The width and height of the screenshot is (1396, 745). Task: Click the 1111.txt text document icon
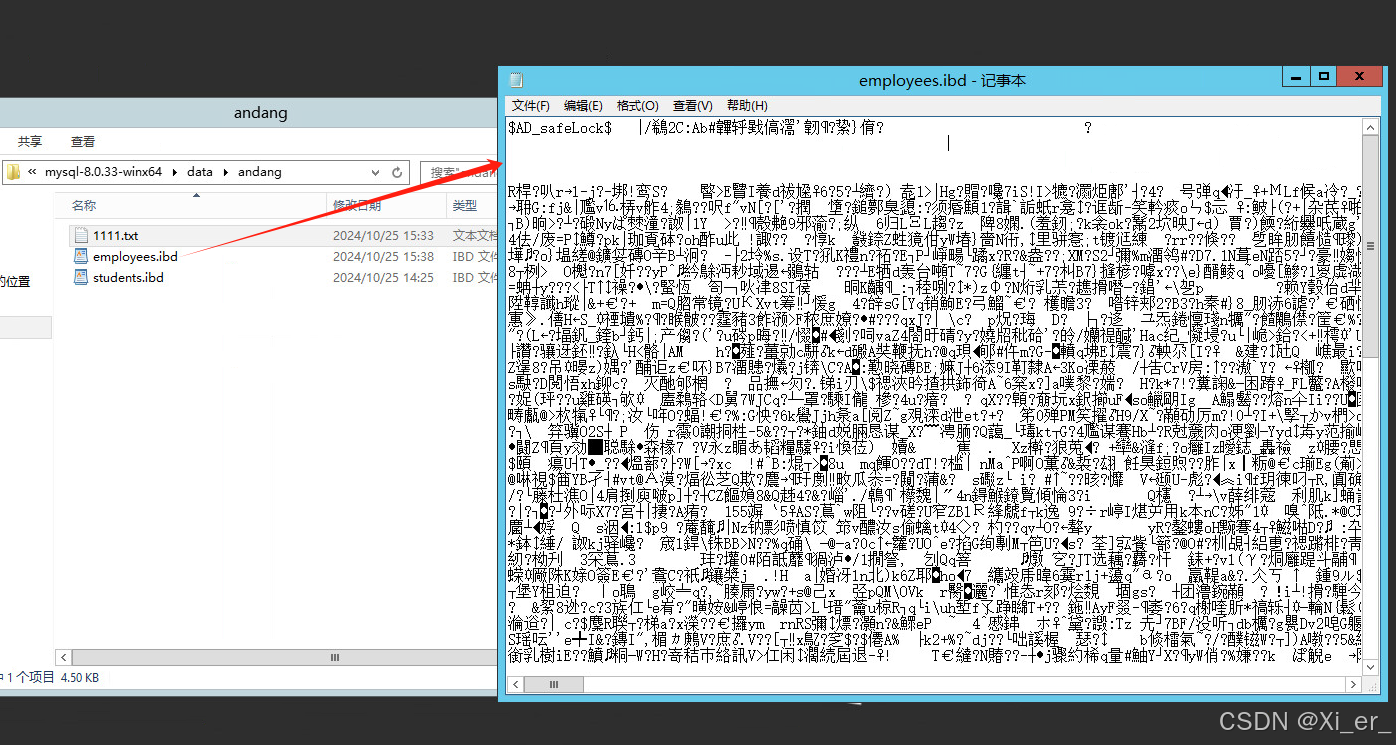click(x=81, y=235)
